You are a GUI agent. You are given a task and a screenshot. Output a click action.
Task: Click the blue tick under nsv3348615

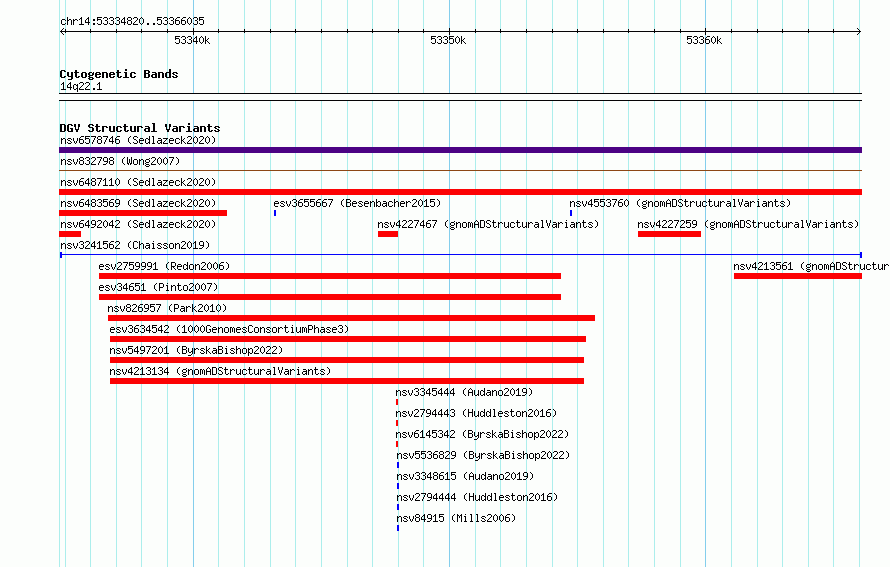click(x=397, y=486)
